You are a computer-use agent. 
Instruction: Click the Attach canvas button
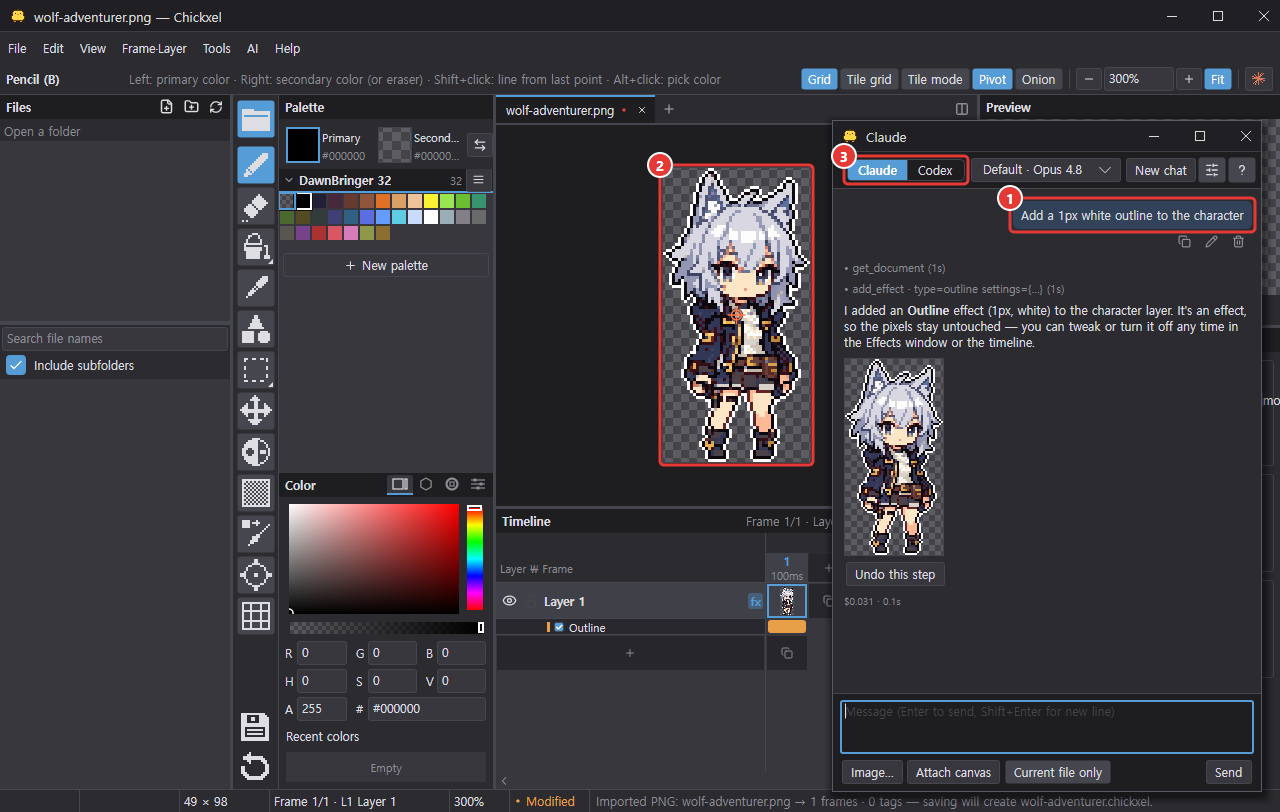tap(953, 772)
